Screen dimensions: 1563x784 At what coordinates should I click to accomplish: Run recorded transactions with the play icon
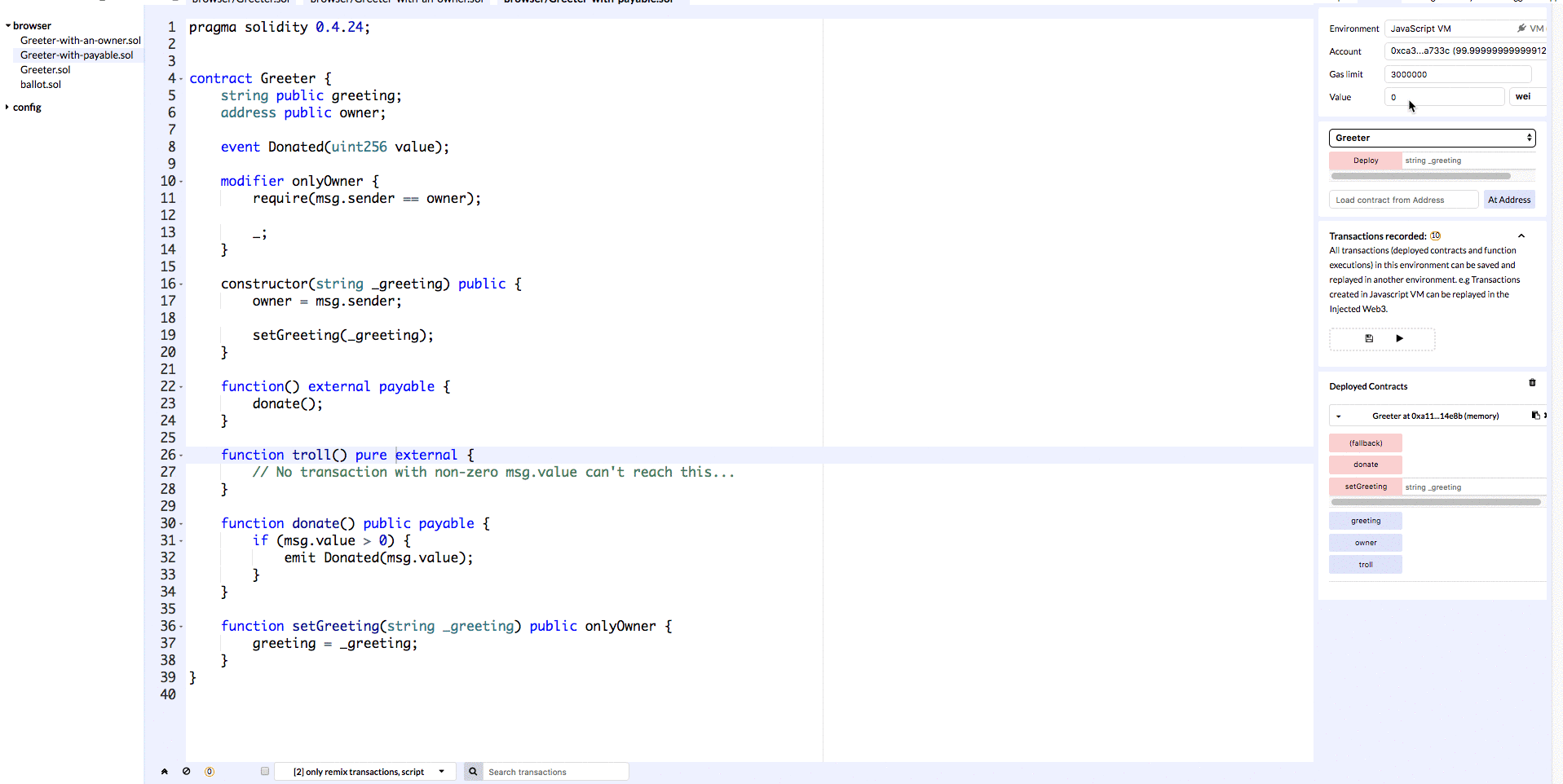tap(1399, 338)
